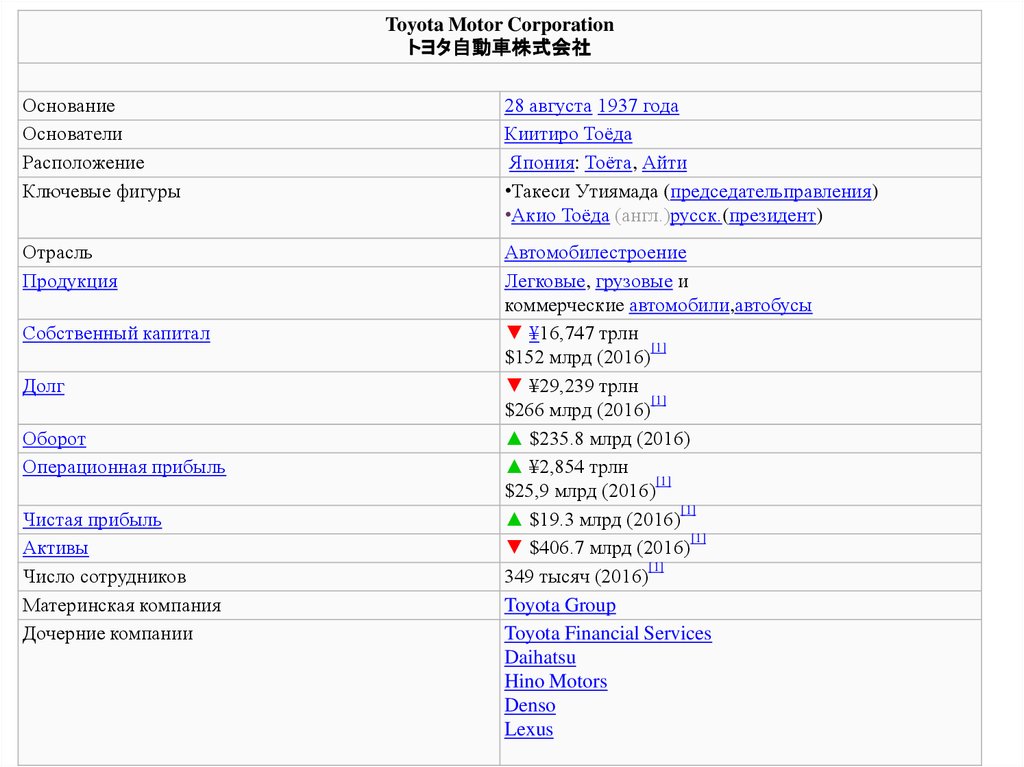Open the 'Автомобилестроение' industry link
This screenshot has width=1024, height=767.
(595, 253)
